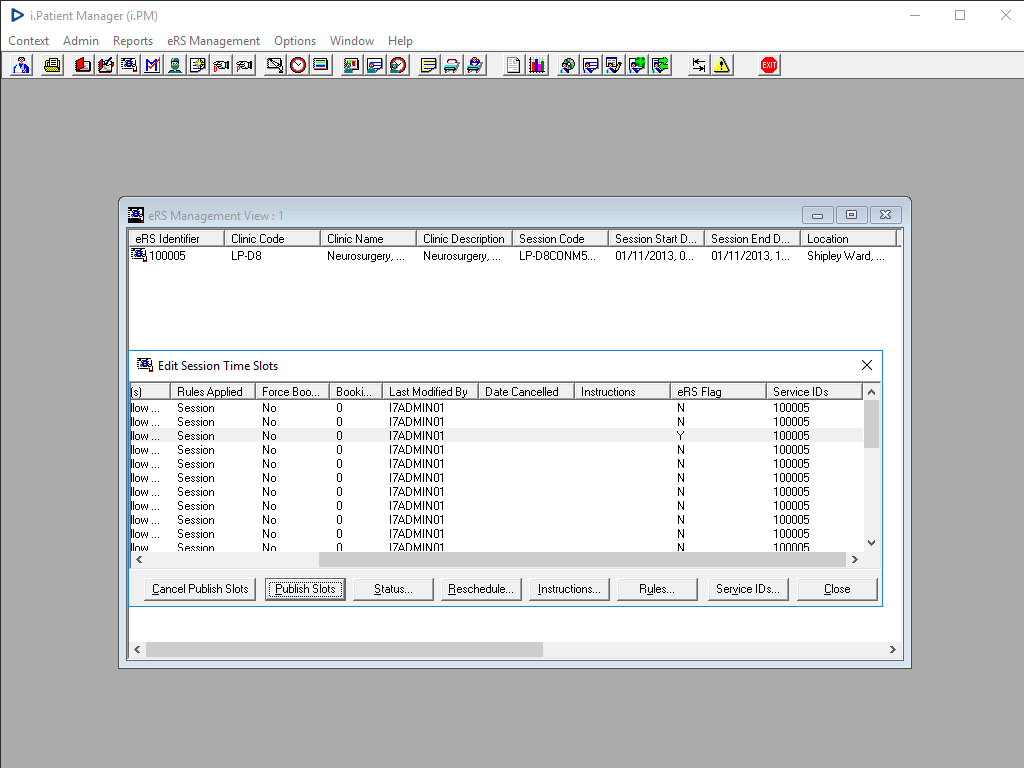Open the Window menu
This screenshot has width=1024, height=768.
pos(351,40)
